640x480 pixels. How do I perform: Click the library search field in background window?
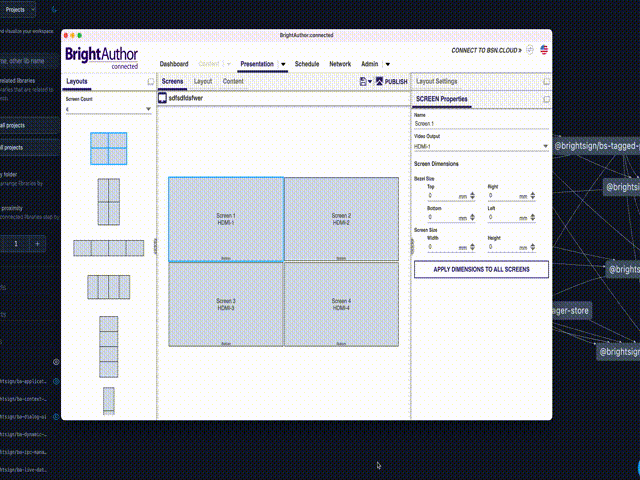(29, 61)
